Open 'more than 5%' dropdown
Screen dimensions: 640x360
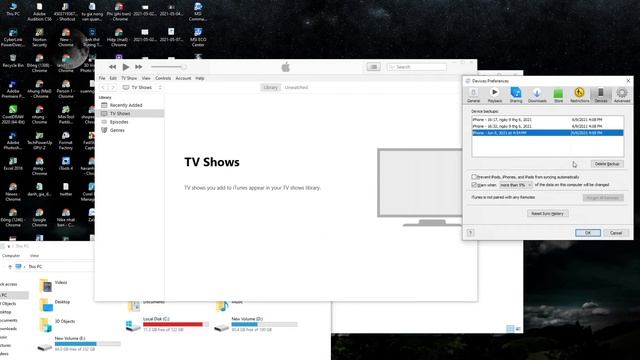pos(516,185)
